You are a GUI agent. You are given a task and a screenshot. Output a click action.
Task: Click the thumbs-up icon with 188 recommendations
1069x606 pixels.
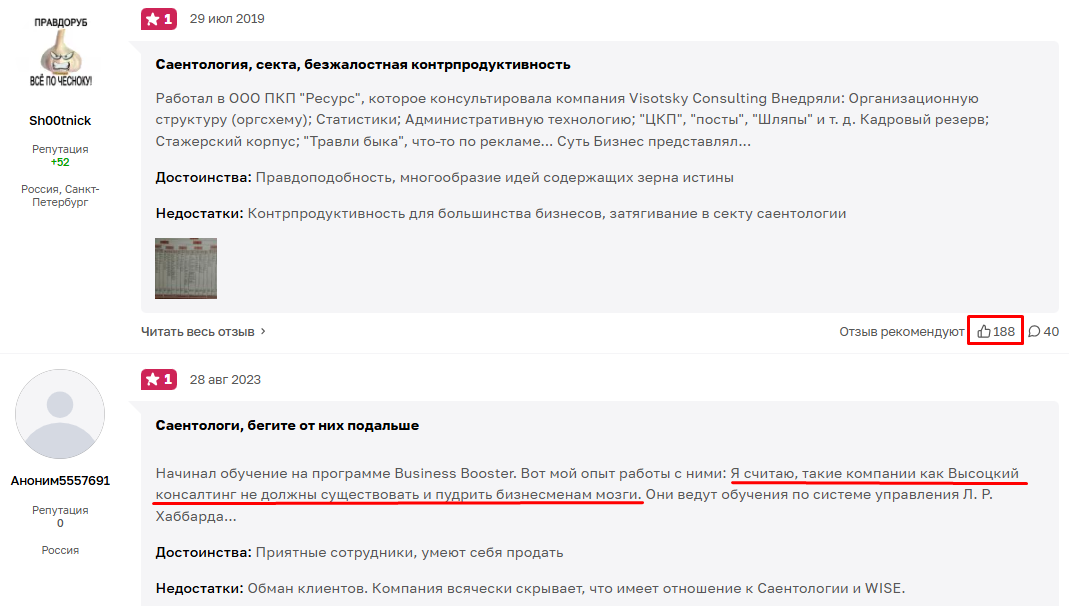(x=984, y=331)
